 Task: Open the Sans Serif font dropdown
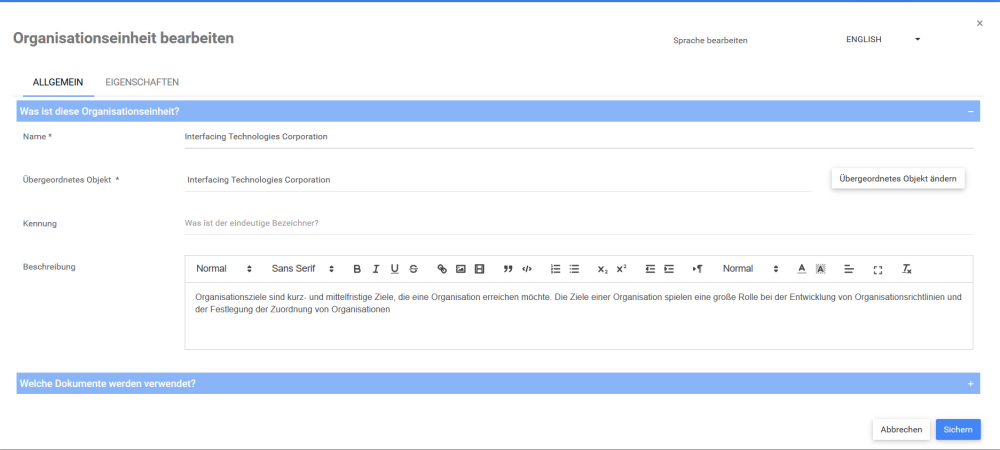point(302,269)
